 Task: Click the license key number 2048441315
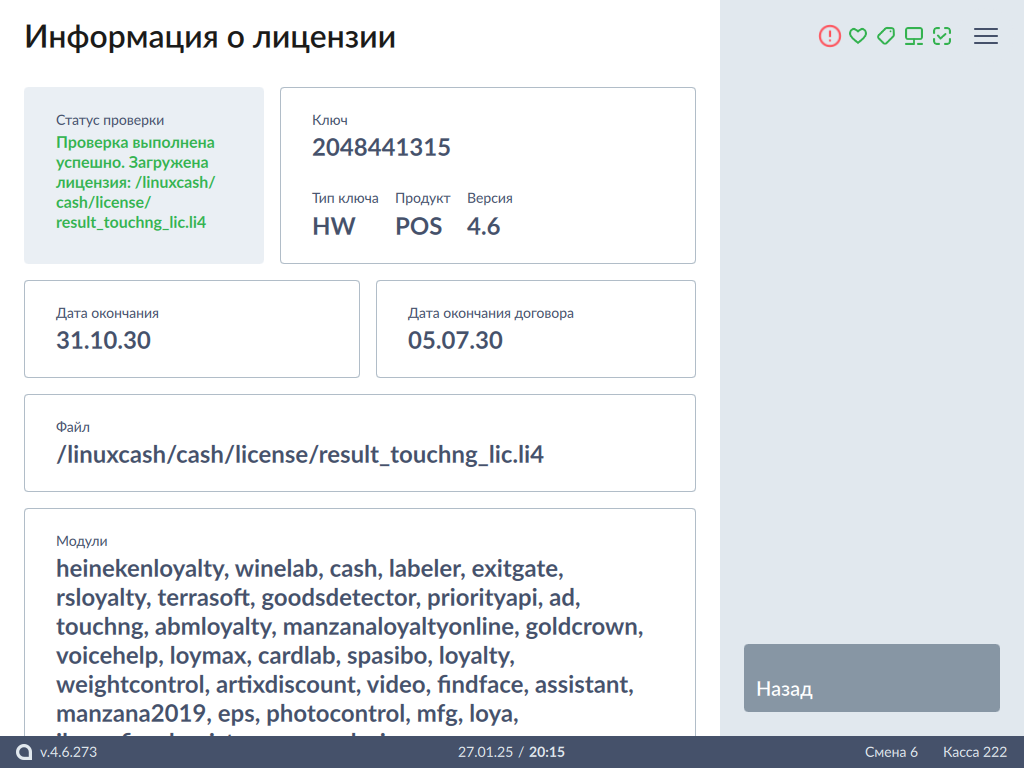tap(381, 148)
